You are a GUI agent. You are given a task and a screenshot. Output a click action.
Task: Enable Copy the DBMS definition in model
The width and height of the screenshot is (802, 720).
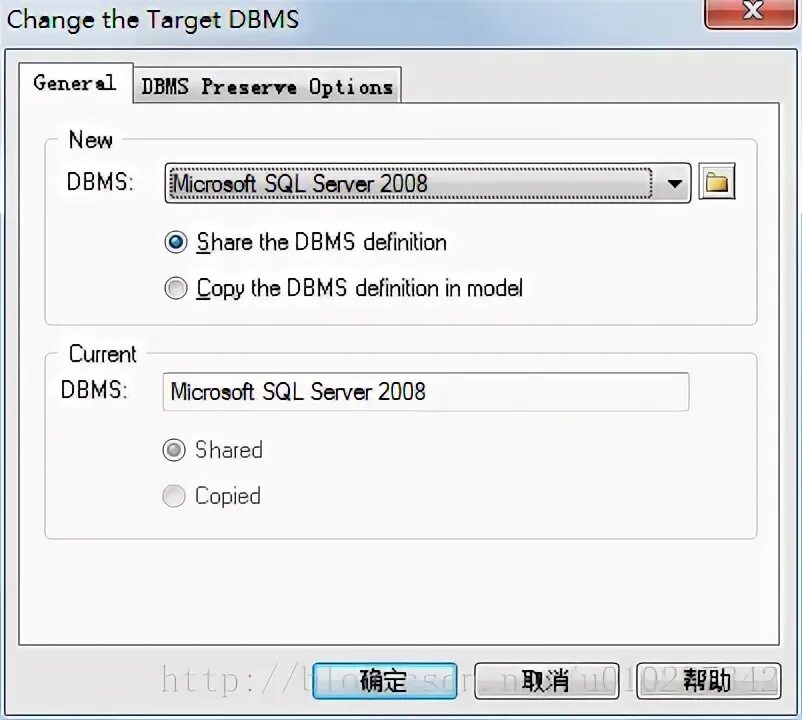pyautogui.click(x=176, y=288)
